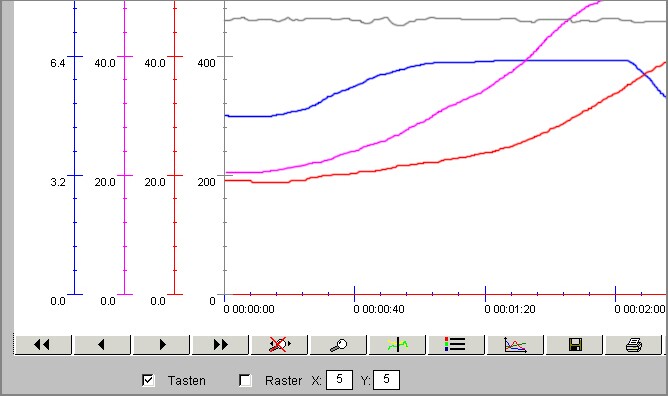Click the 6.4 label on blue axis
The width and height of the screenshot is (668, 396).
point(58,63)
